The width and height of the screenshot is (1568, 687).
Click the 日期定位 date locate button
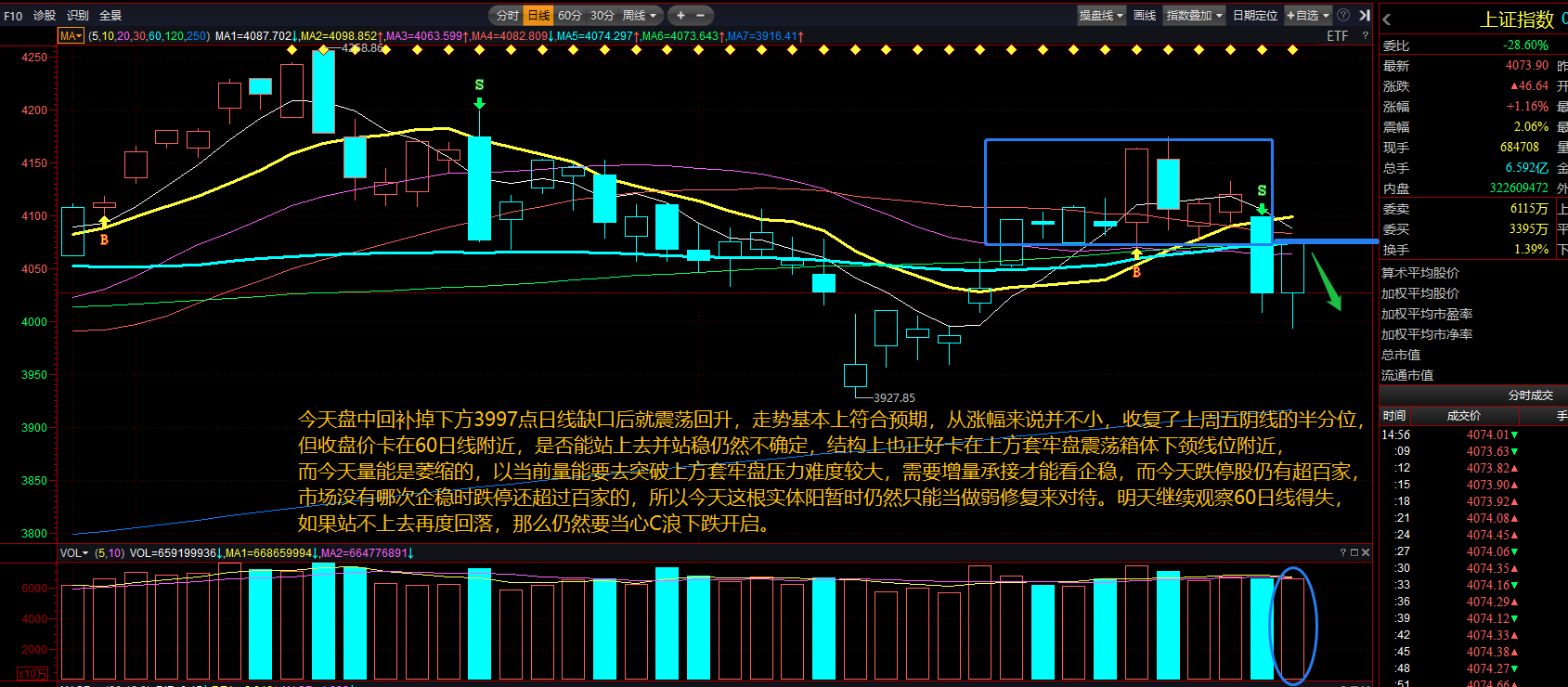tap(1255, 15)
